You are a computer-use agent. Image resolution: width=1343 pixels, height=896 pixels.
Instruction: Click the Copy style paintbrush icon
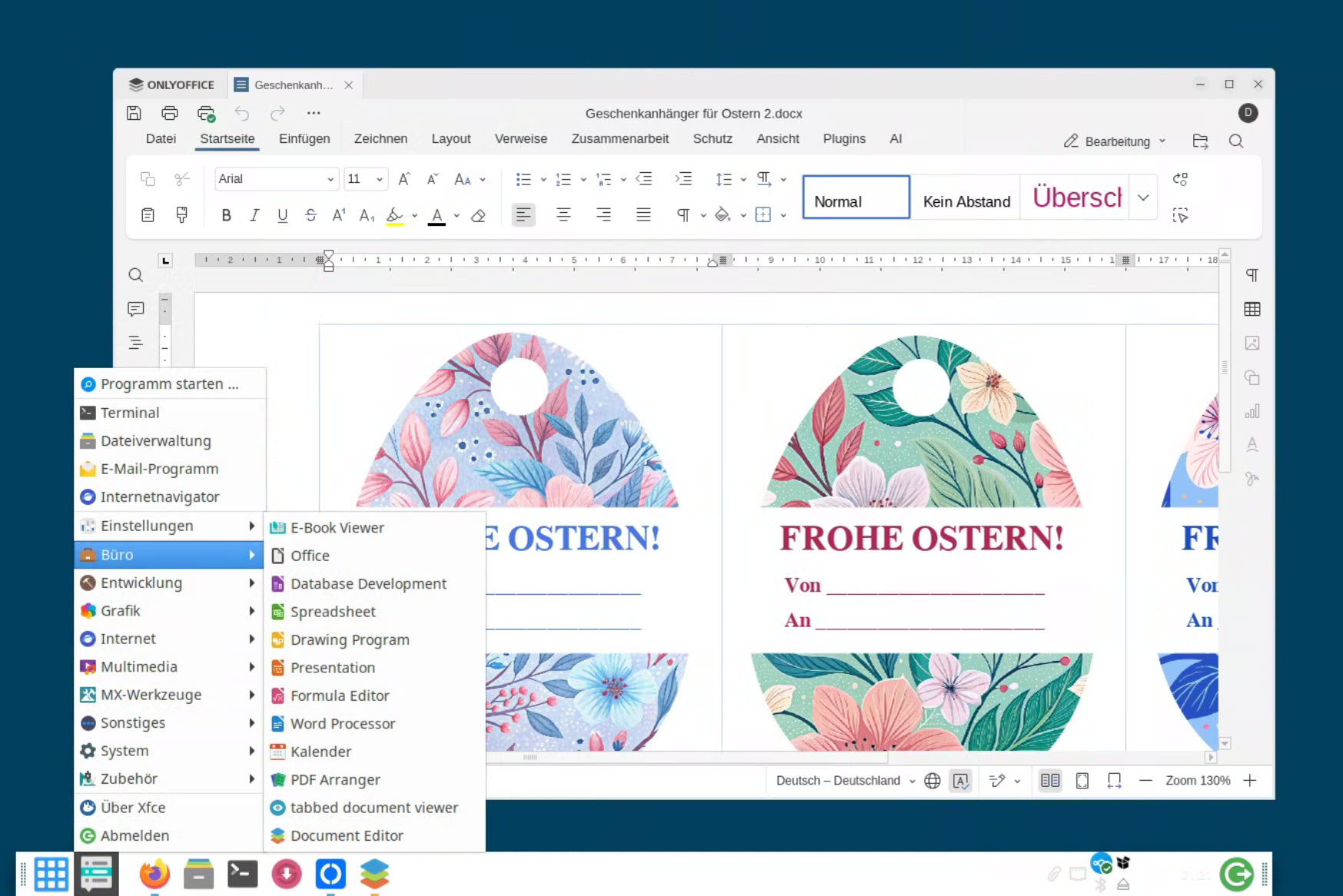(182, 215)
